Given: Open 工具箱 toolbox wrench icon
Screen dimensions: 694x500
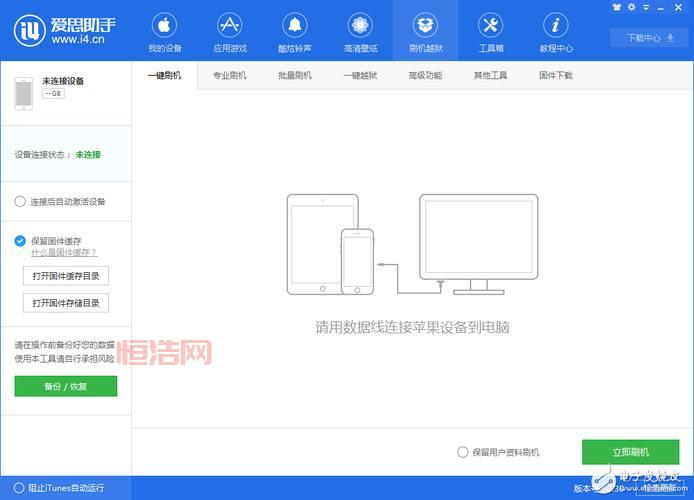Looking at the screenshot, I should pyautogui.click(x=490, y=25).
